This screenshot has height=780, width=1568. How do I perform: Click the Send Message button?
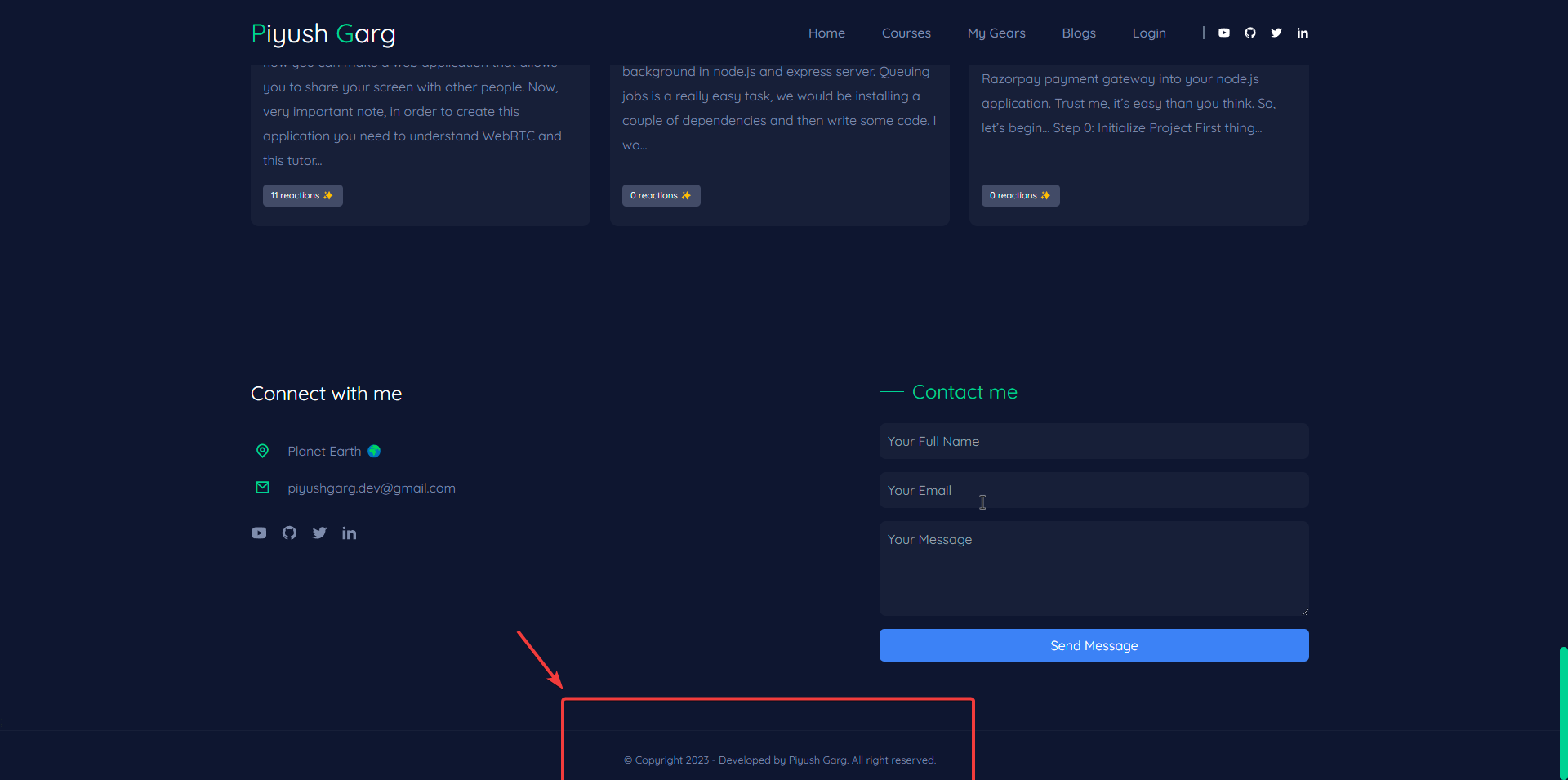1094,645
